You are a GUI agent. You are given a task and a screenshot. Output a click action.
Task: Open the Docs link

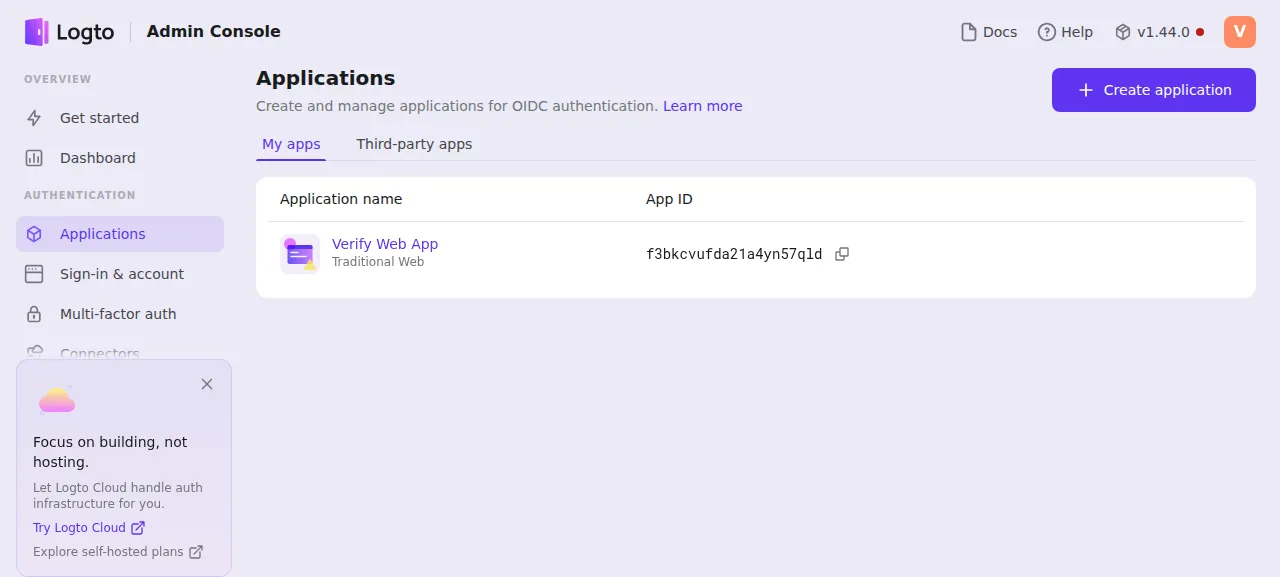click(989, 32)
